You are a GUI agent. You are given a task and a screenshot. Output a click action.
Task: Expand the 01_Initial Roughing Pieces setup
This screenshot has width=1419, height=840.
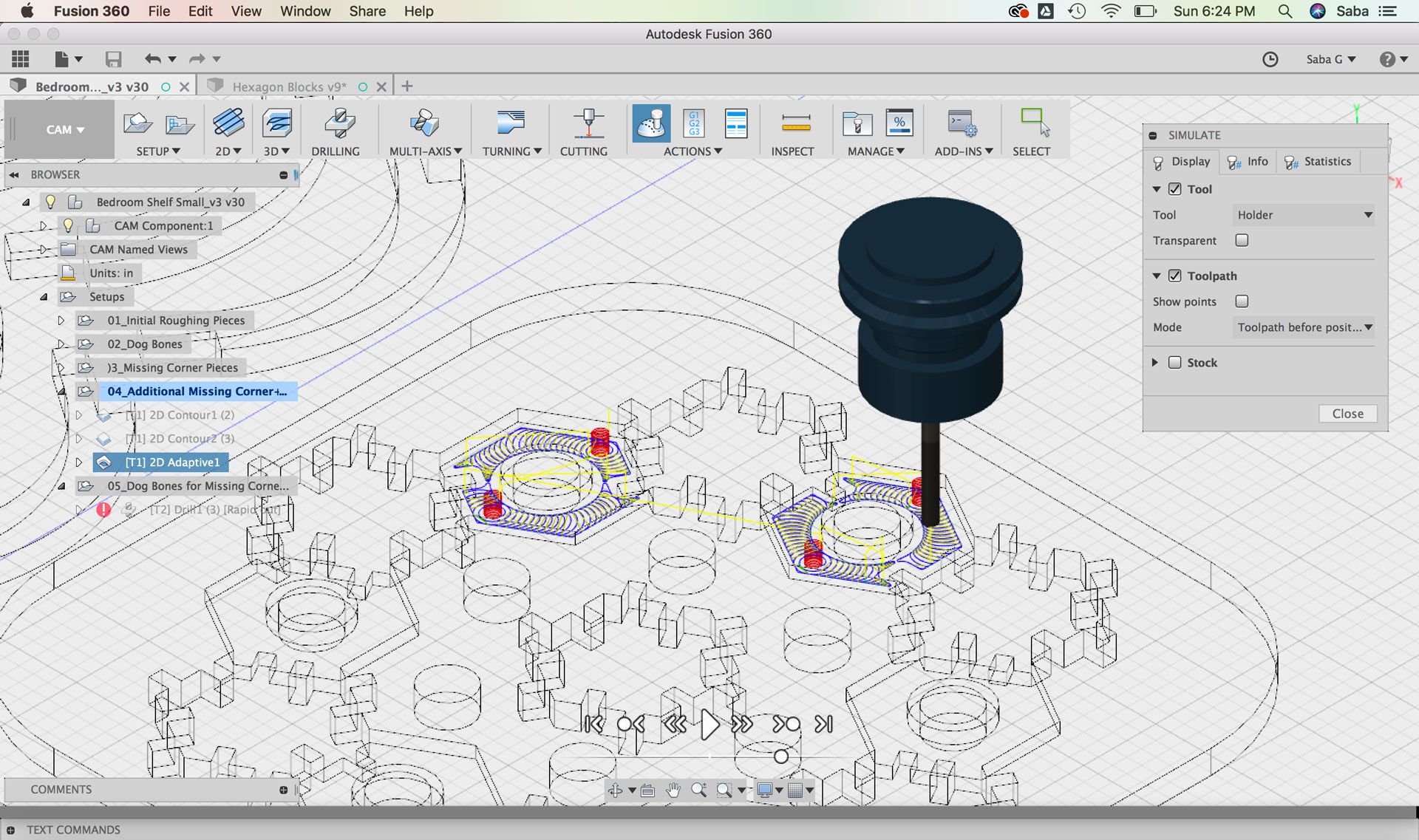(x=61, y=321)
